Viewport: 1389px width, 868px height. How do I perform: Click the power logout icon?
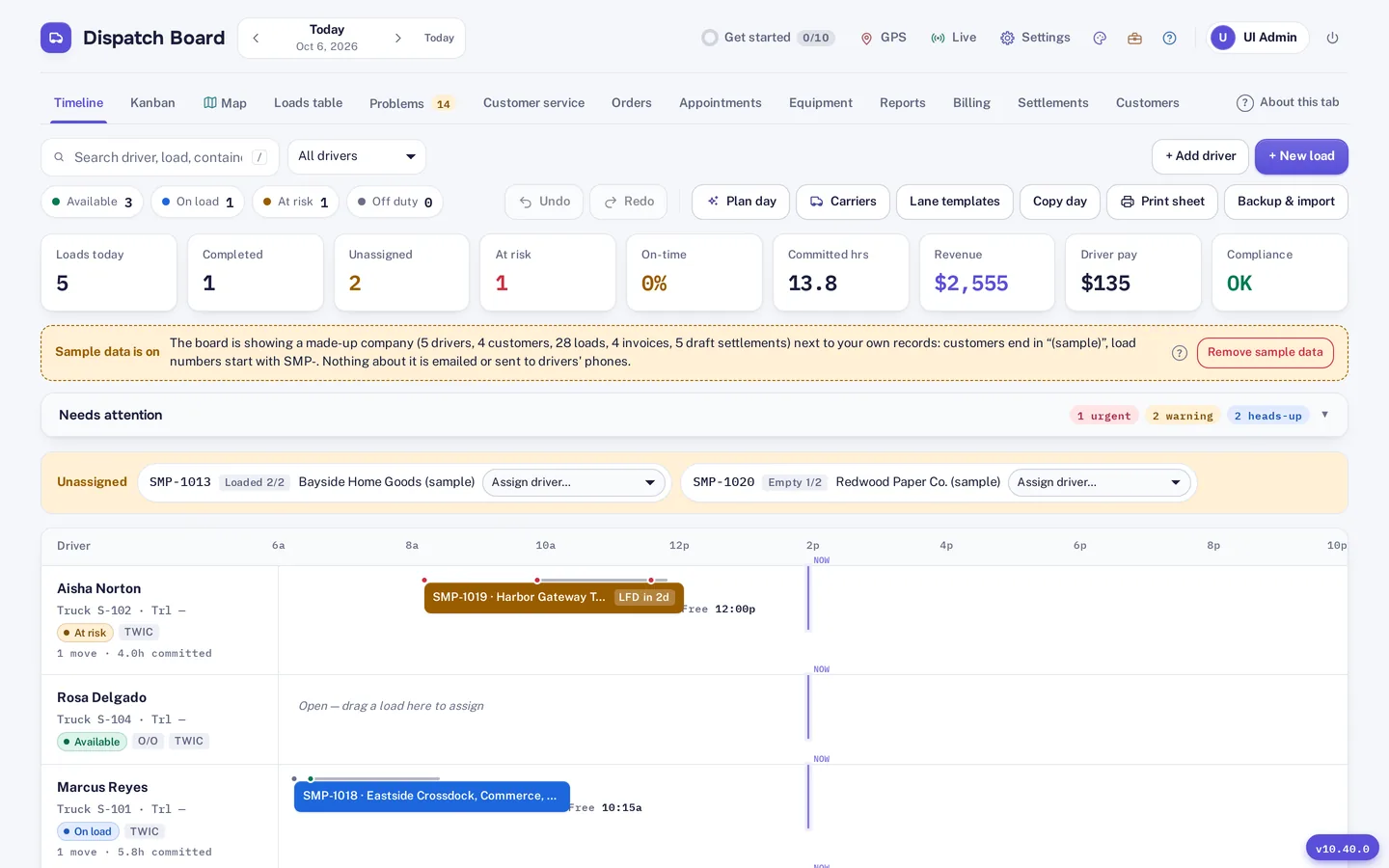pyautogui.click(x=1332, y=38)
